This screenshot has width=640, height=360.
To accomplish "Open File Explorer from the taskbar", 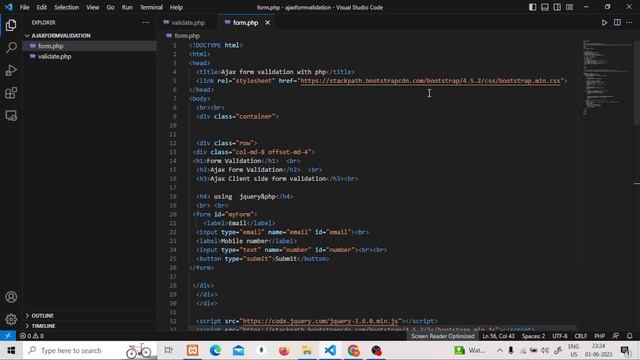I will pyautogui.click(x=307, y=351).
